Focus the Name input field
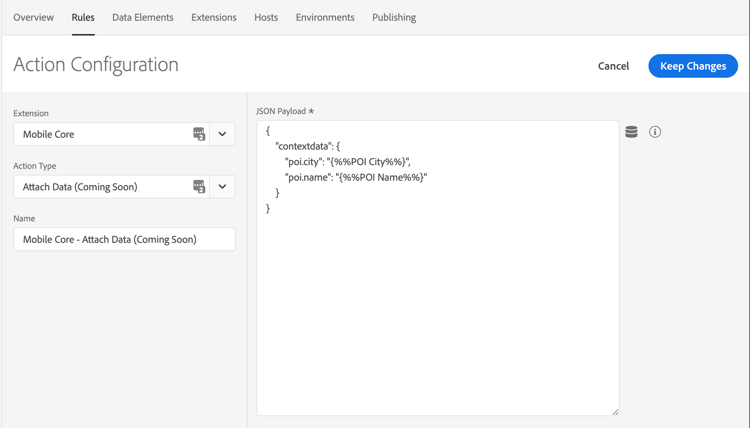Viewport: 750px width, 428px height. coord(124,239)
